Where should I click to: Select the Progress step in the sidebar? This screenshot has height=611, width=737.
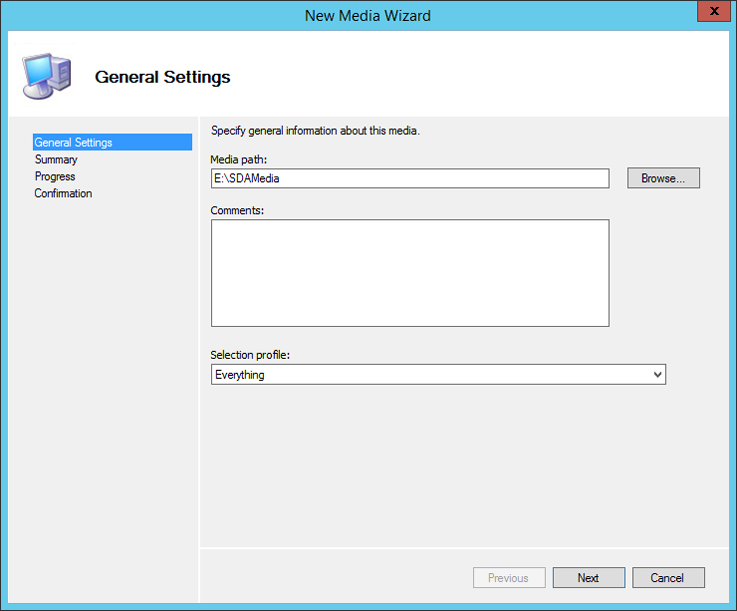[x=55, y=177]
